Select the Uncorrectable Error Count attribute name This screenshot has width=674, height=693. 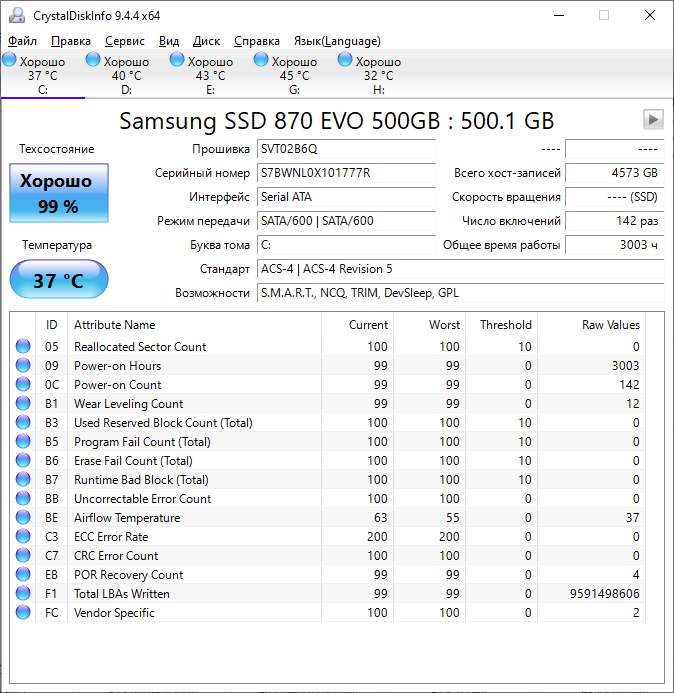point(142,499)
